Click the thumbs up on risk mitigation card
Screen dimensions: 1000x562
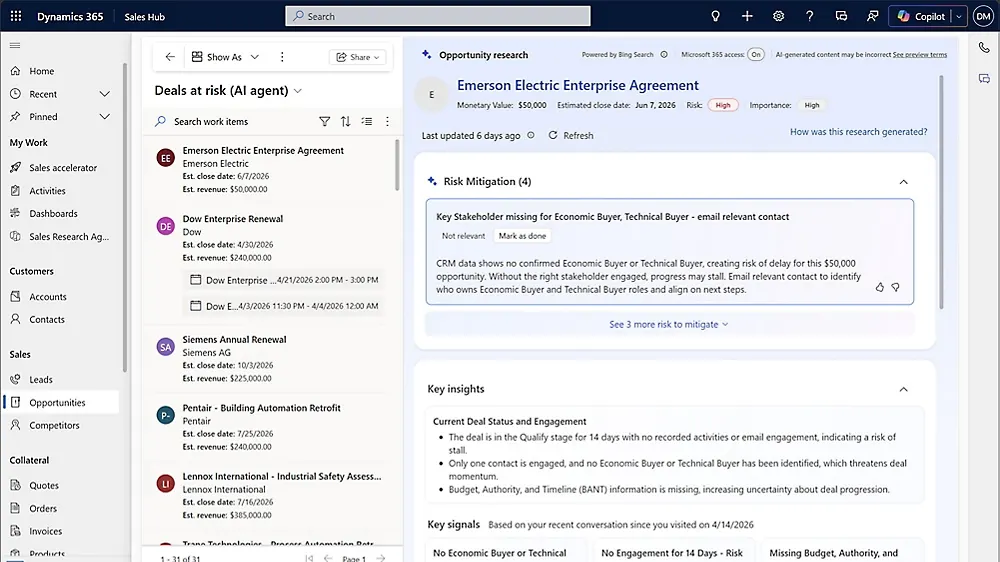pyautogui.click(x=879, y=288)
